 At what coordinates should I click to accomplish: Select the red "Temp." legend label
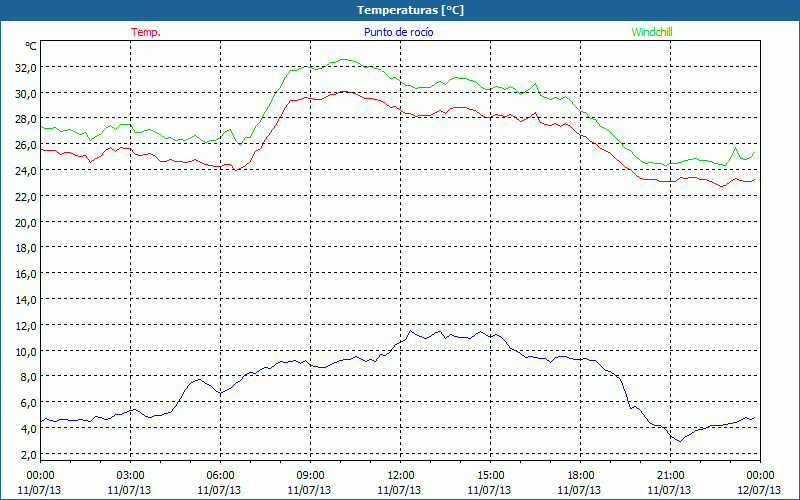[x=146, y=32]
